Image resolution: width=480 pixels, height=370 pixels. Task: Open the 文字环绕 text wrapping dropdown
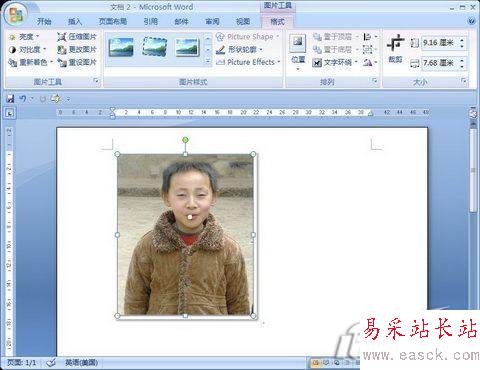(335, 62)
